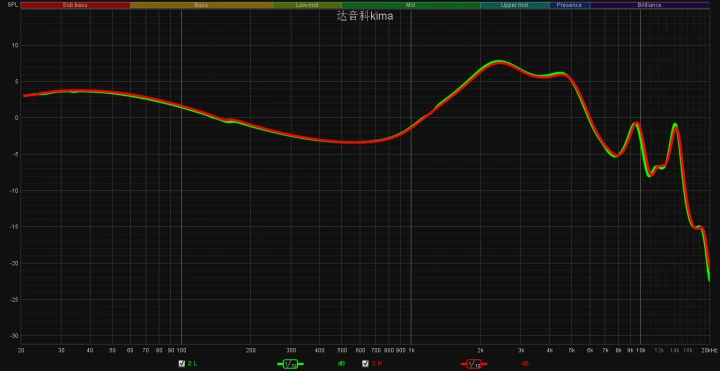Click the 3: R legend label
Screen dimensions: 720x371
377,364
